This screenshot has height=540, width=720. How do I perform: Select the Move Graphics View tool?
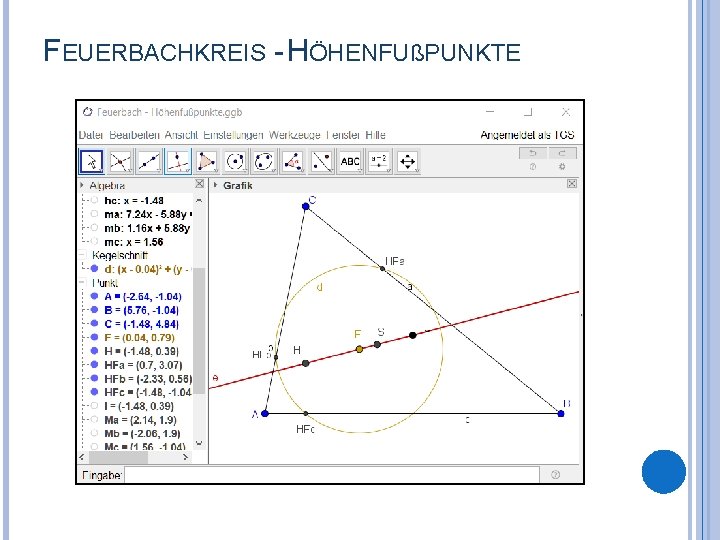coord(408,161)
